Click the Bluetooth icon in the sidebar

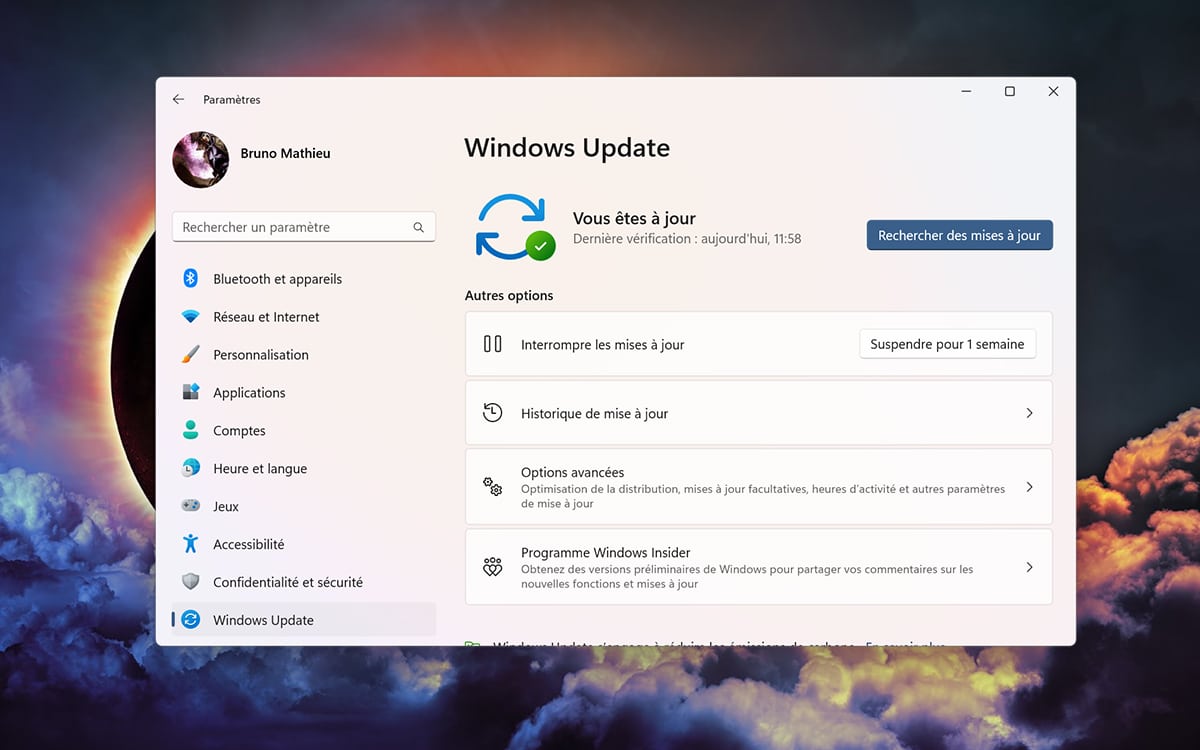[x=190, y=279]
